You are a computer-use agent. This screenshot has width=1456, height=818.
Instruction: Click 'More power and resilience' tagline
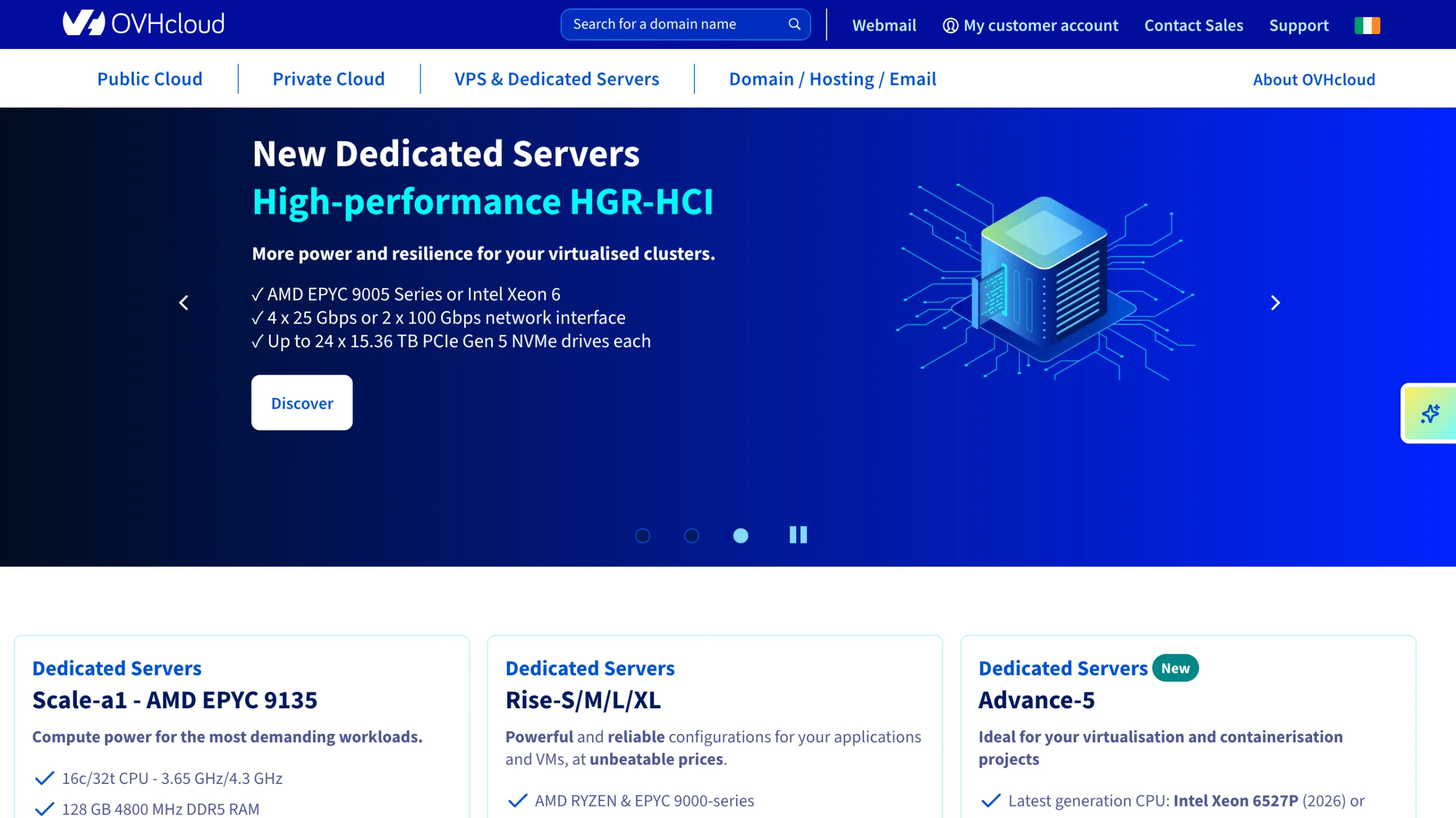[483, 254]
